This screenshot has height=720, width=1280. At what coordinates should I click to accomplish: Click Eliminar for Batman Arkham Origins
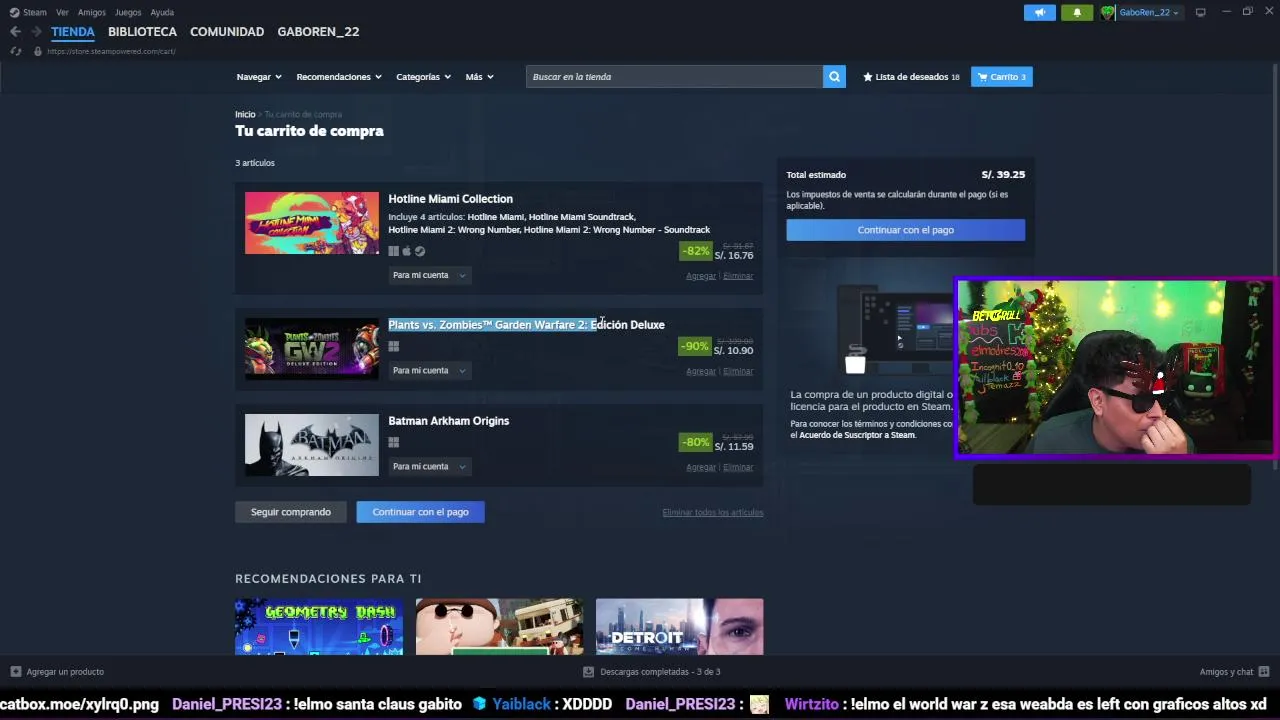(738, 468)
